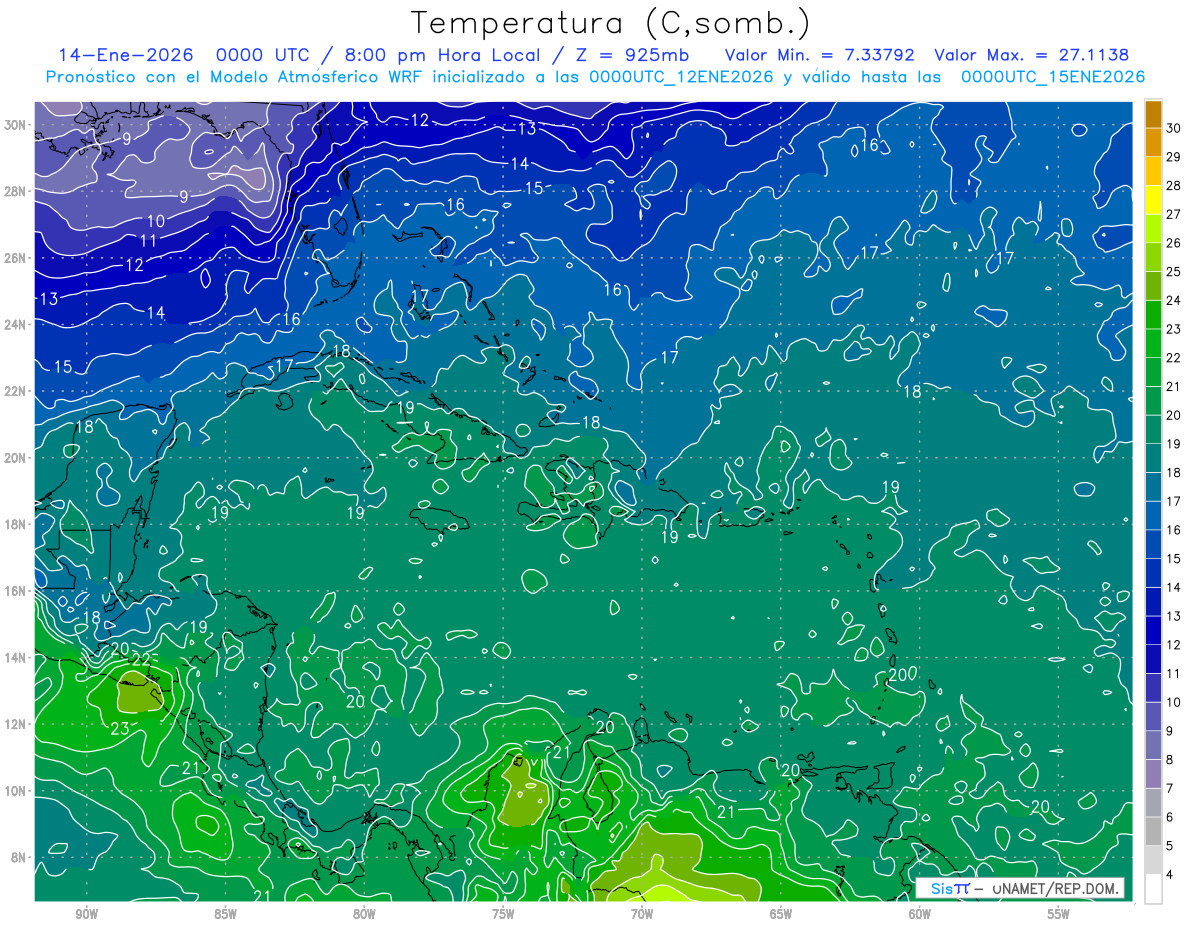Click the initialization stamp '0000UTC_12ENE2026'
This screenshot has width=1200, height=927.
pos(680,77)
